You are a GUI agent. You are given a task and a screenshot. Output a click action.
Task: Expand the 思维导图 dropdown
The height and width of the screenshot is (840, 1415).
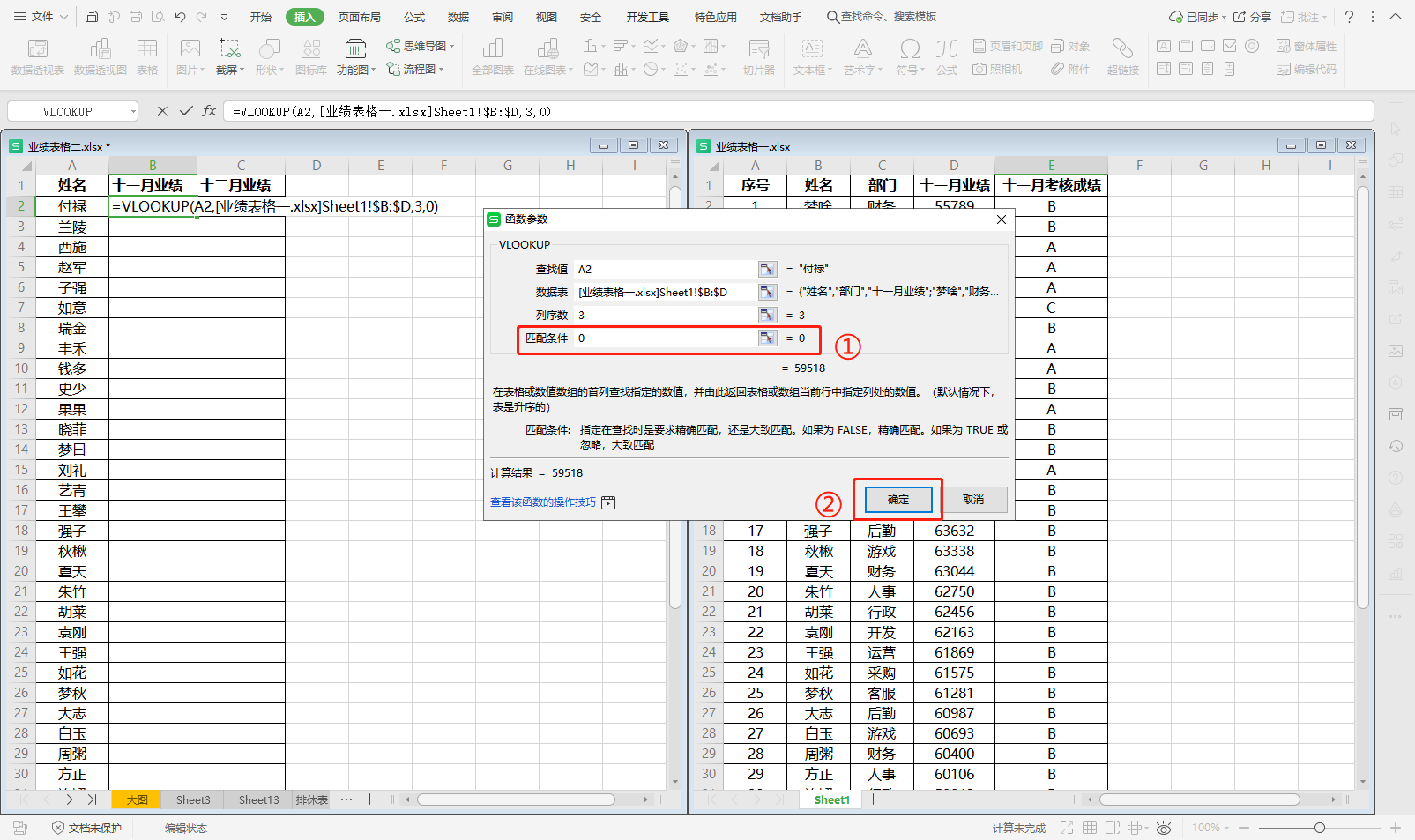coord(451,46)
